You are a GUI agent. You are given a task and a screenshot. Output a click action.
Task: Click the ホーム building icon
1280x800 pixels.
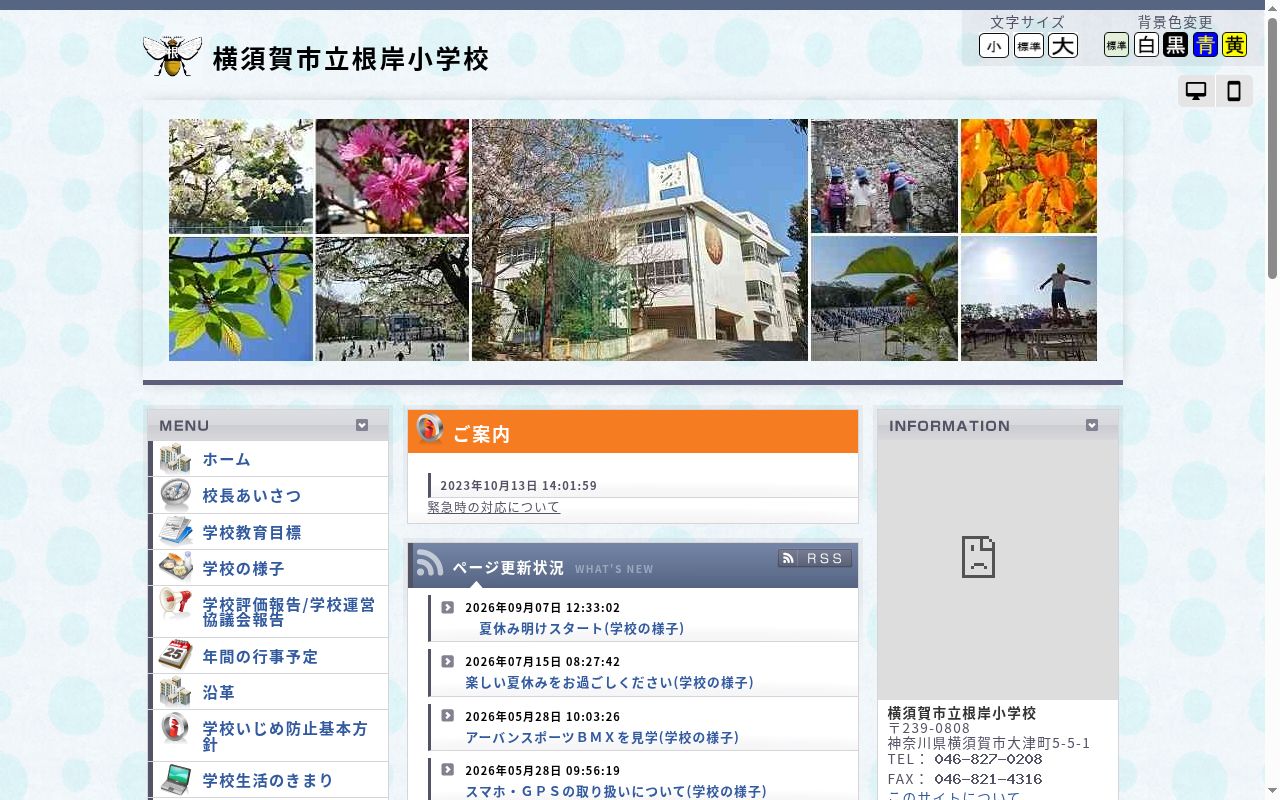coord(175,459)
